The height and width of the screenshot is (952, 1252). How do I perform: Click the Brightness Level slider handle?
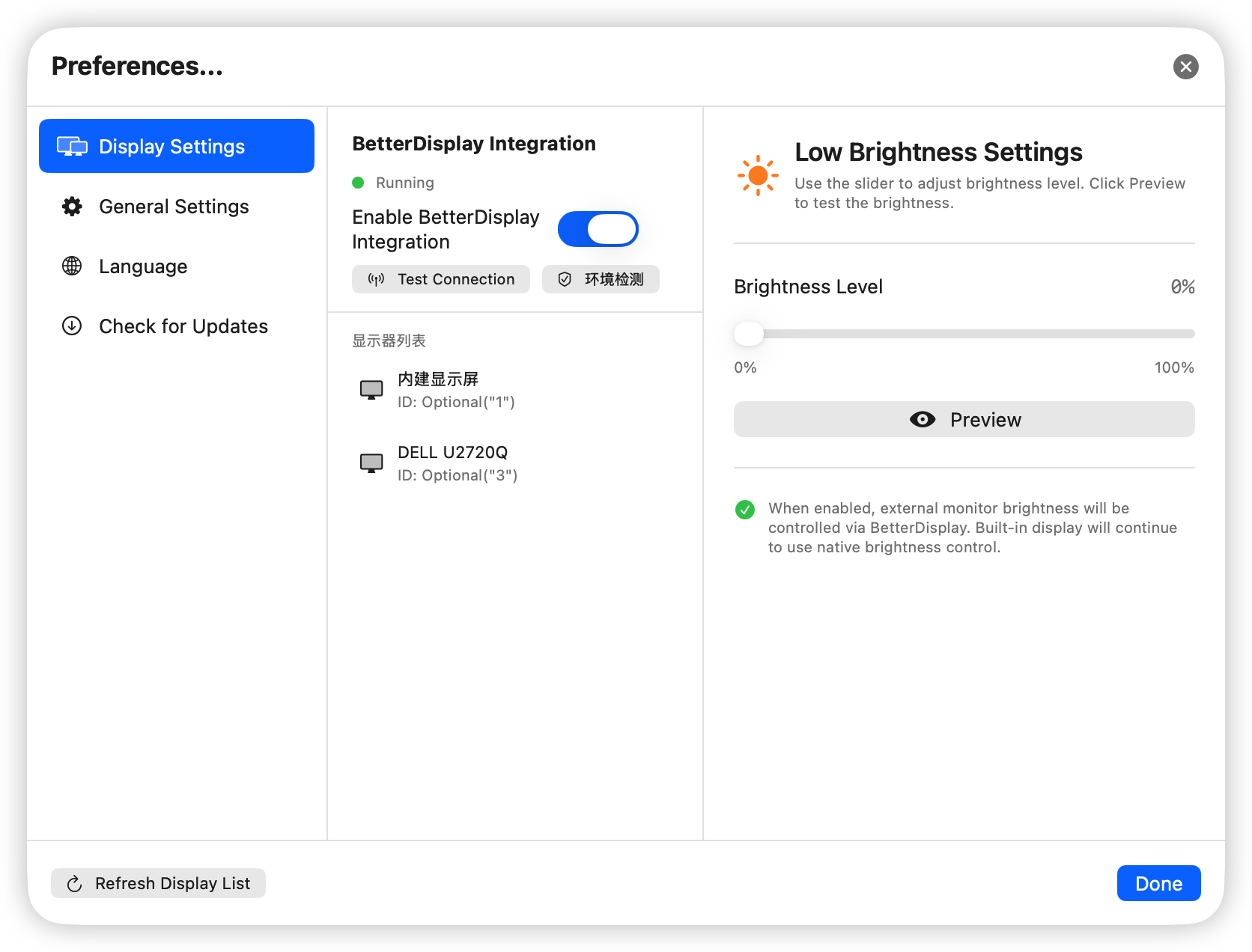click(748, 333)
